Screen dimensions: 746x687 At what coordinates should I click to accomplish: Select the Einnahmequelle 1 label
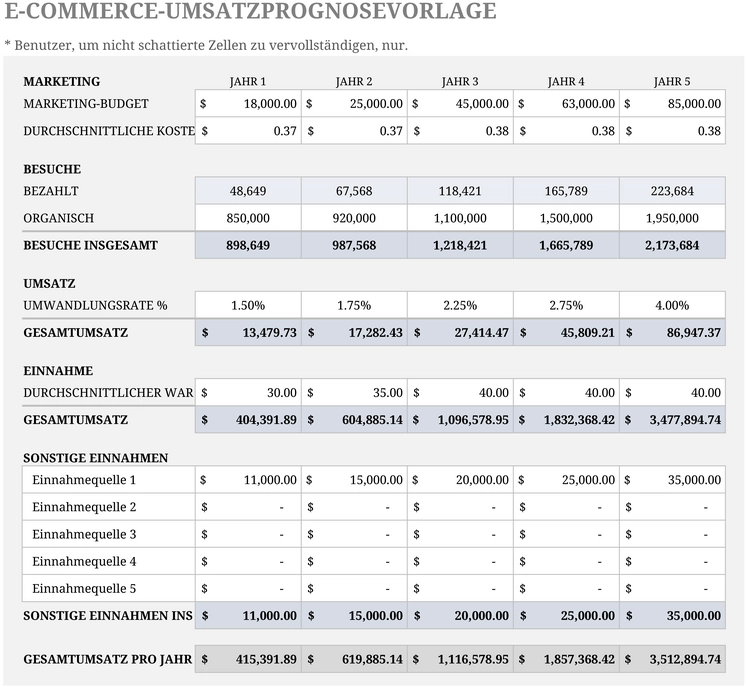84,480
